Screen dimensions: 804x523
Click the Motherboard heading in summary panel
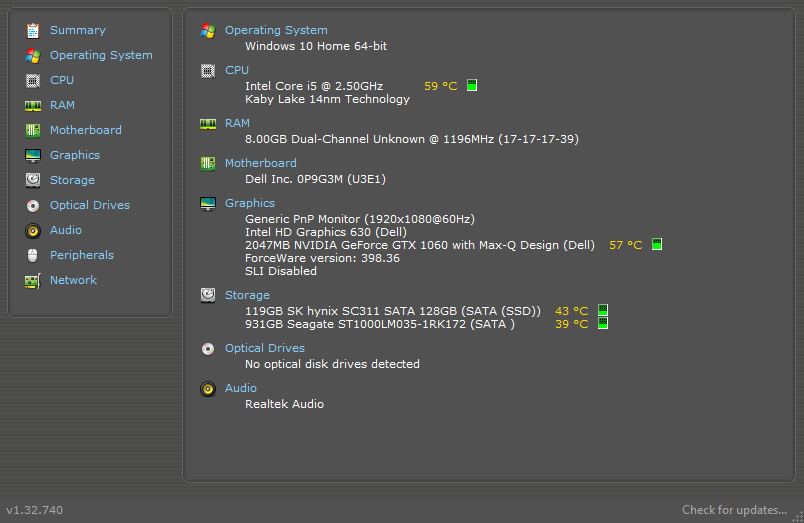(x=260, y=163)
